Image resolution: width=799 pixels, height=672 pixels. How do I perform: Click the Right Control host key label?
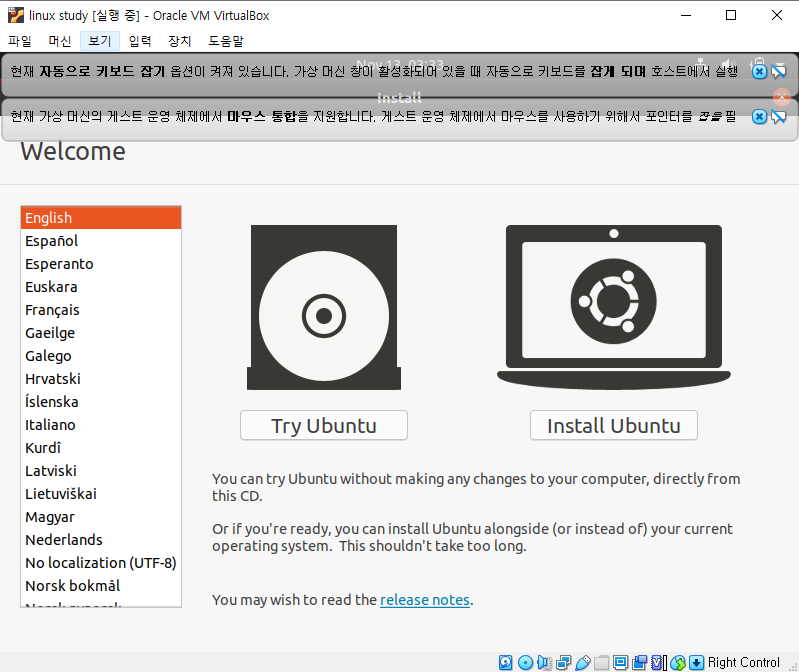click(743, 662)
